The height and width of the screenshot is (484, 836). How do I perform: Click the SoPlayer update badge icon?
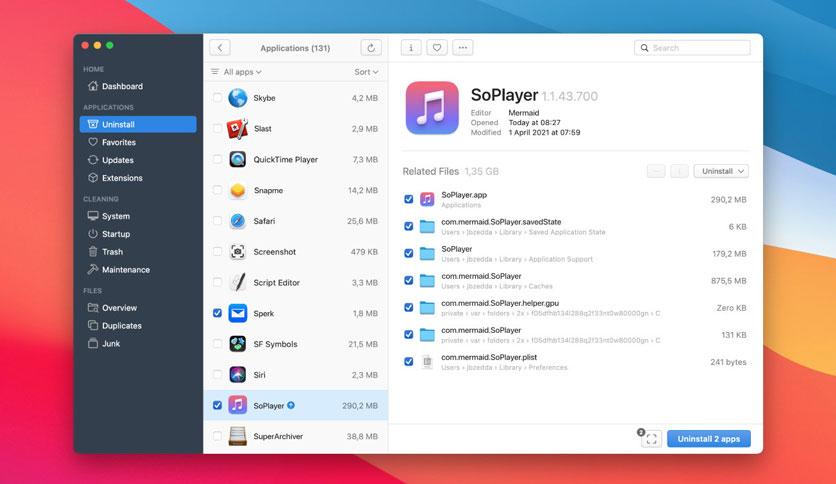click(x=291, y=405)
